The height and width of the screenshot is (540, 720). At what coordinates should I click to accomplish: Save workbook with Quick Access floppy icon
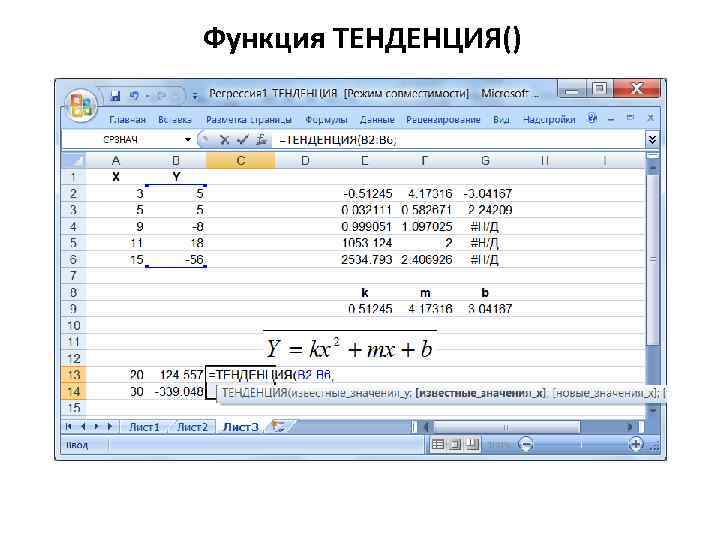[115, 96]
